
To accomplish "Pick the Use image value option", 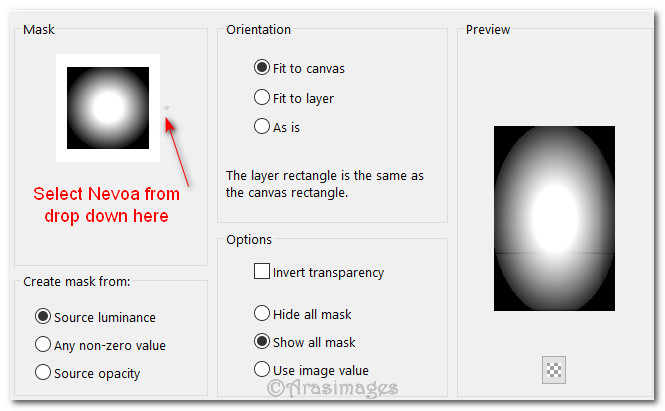I will tap(262, 369).
